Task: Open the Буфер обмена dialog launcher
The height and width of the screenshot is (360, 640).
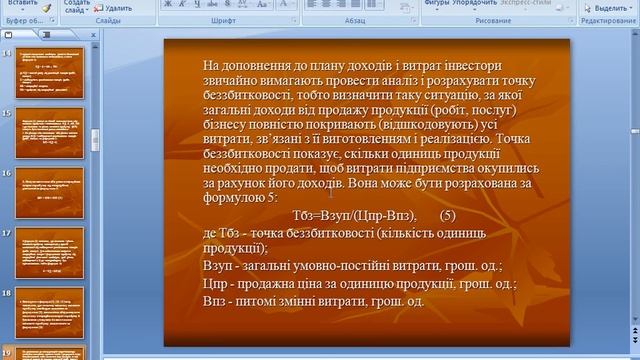Action: pos(52,20)
